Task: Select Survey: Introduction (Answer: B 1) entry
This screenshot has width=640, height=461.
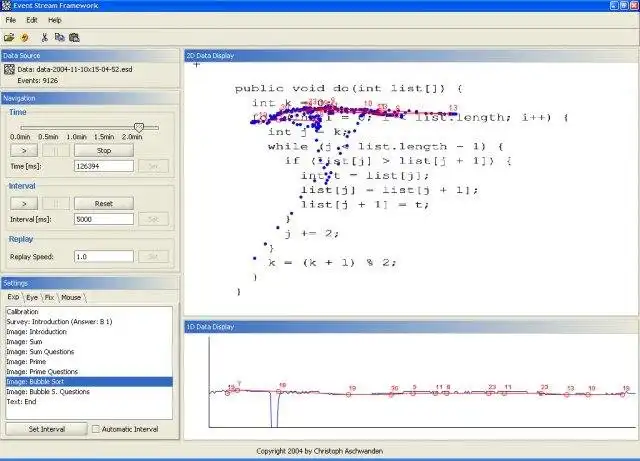Action: (x=89, y=322)
